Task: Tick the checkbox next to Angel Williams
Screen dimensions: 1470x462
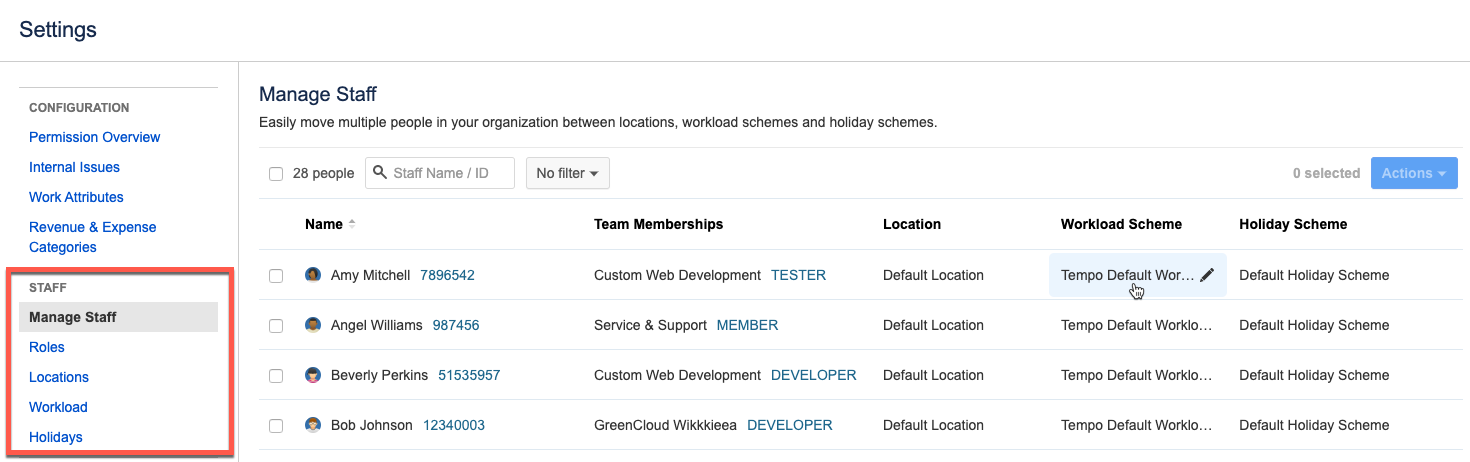Action: tap(276, 326)
